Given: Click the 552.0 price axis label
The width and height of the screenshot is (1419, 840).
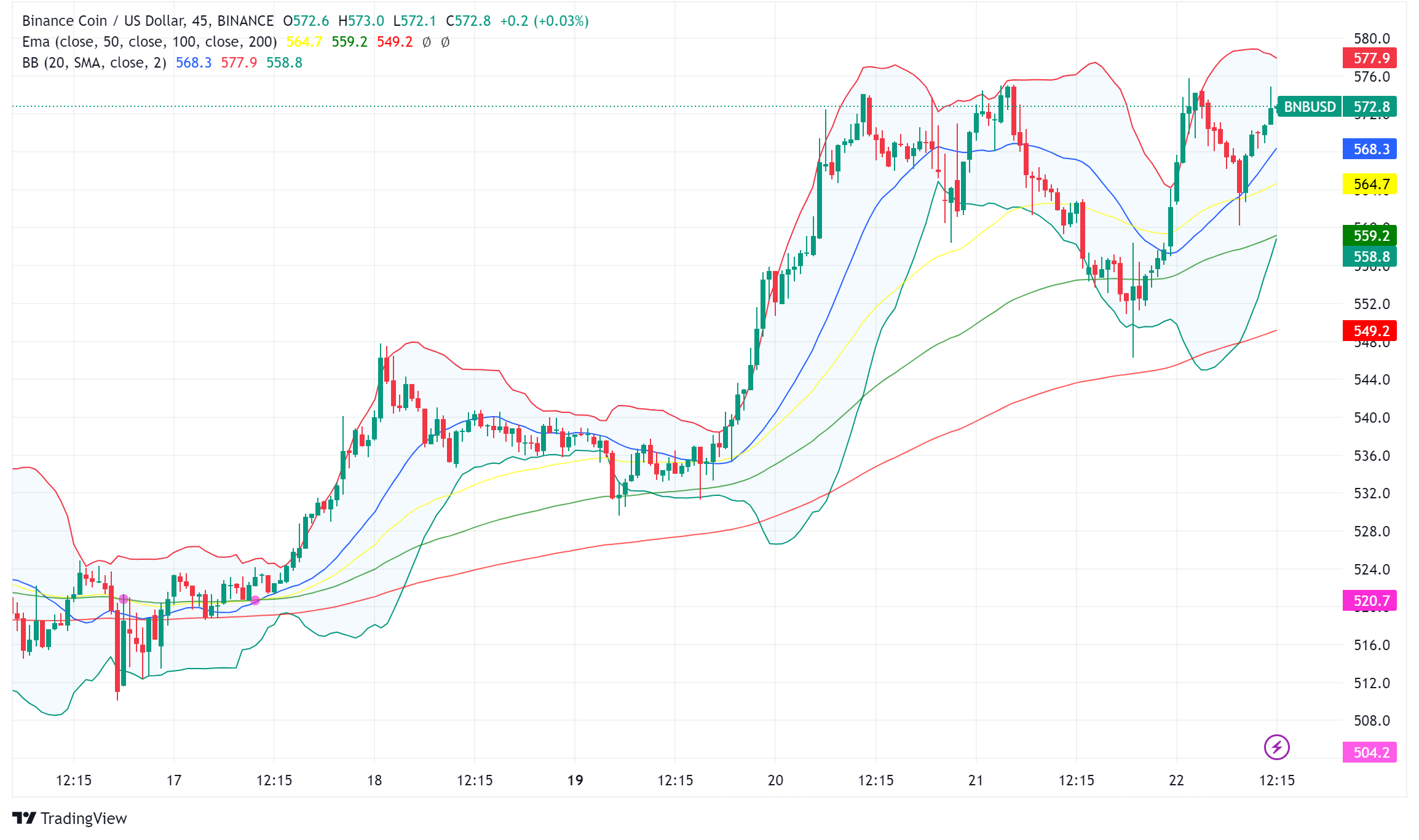Looking at the screenshot, I should (x=1372, y=304).
